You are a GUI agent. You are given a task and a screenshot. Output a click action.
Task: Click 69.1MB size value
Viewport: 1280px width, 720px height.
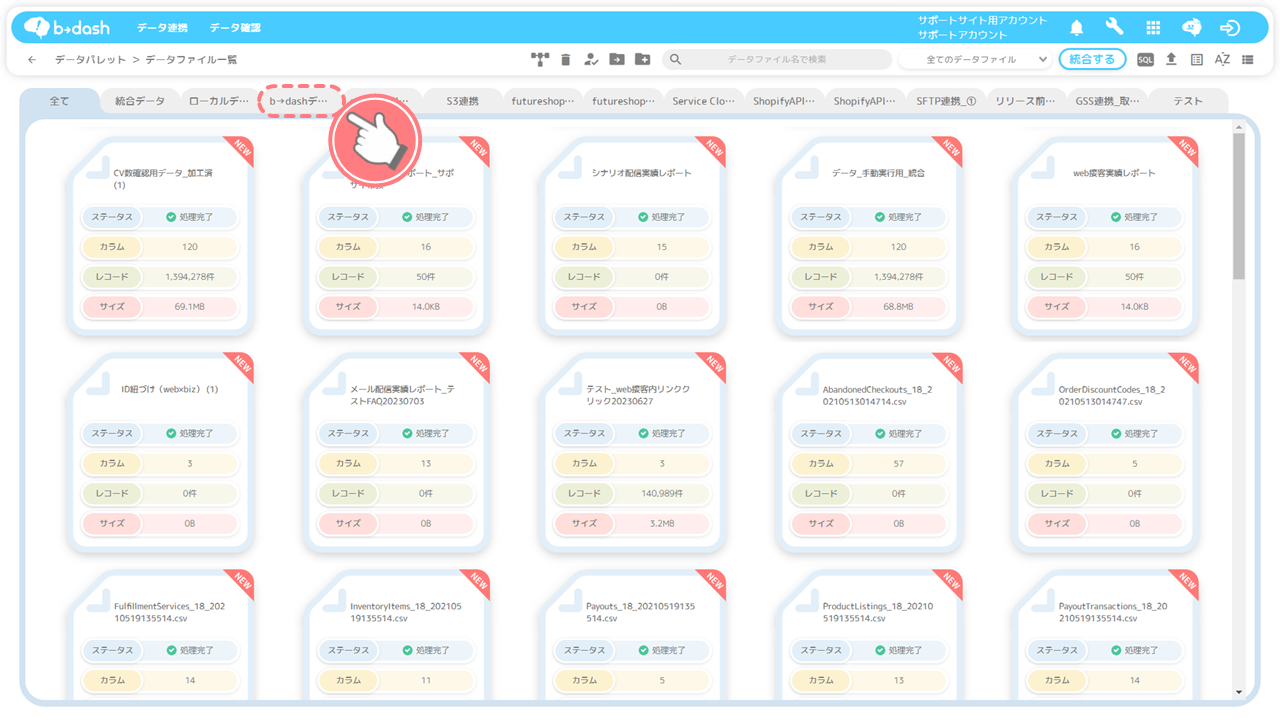click(190, 307)
